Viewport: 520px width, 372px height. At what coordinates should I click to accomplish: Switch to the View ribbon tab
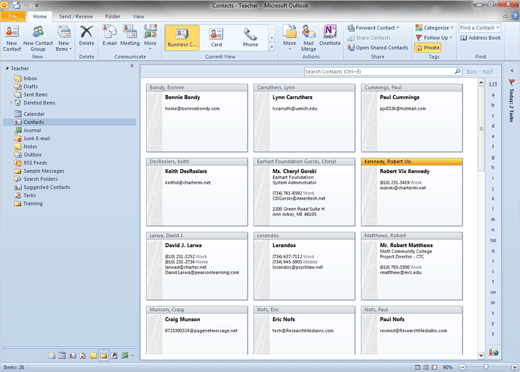138,16
